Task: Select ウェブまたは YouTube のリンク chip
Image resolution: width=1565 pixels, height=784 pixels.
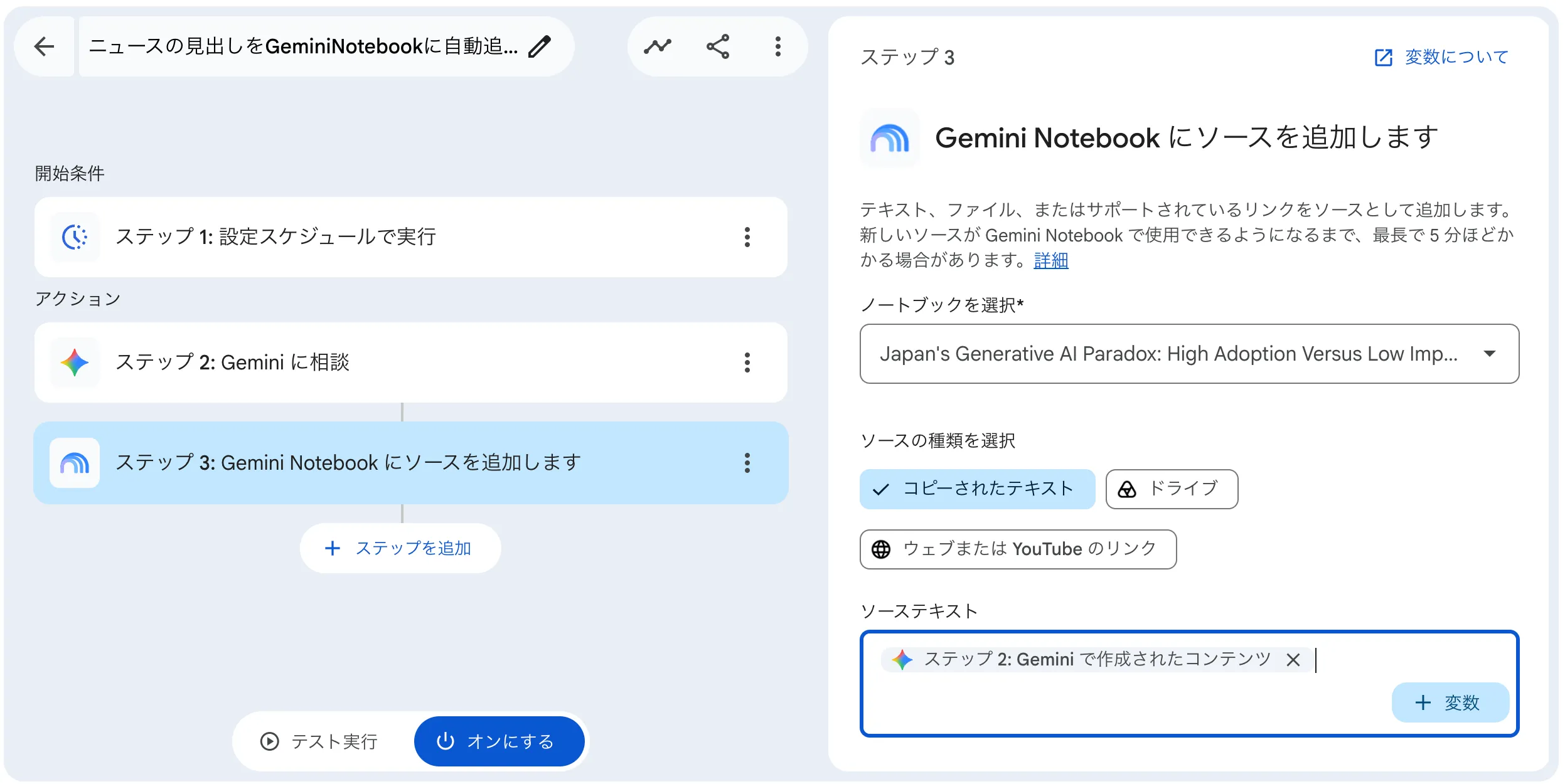Action: coord(1018,549)
